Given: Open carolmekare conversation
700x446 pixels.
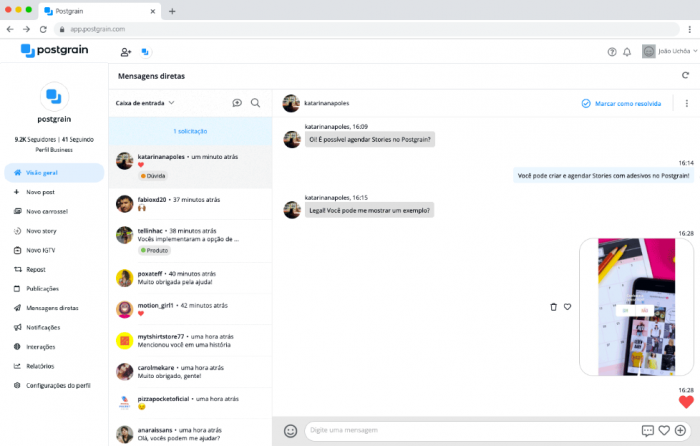Looking at the screenshot, I should point(190,372).
